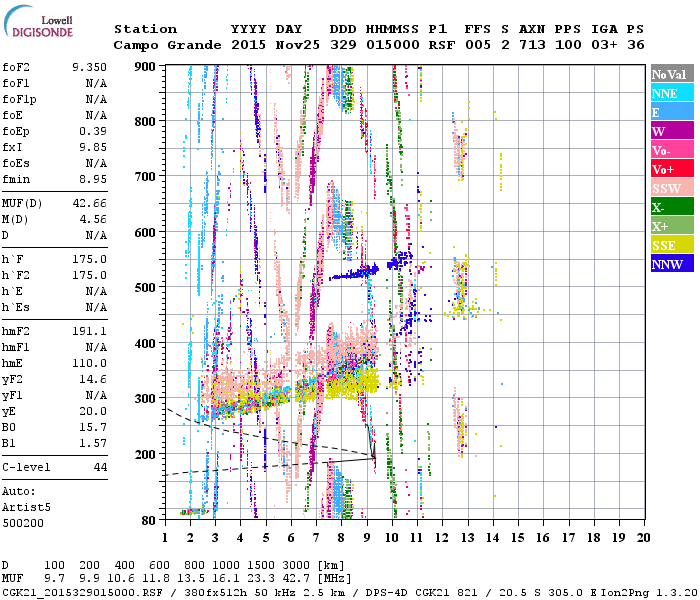Click the PPS value 100
This screenshot has width=700, height=600.
click(568, 45)
